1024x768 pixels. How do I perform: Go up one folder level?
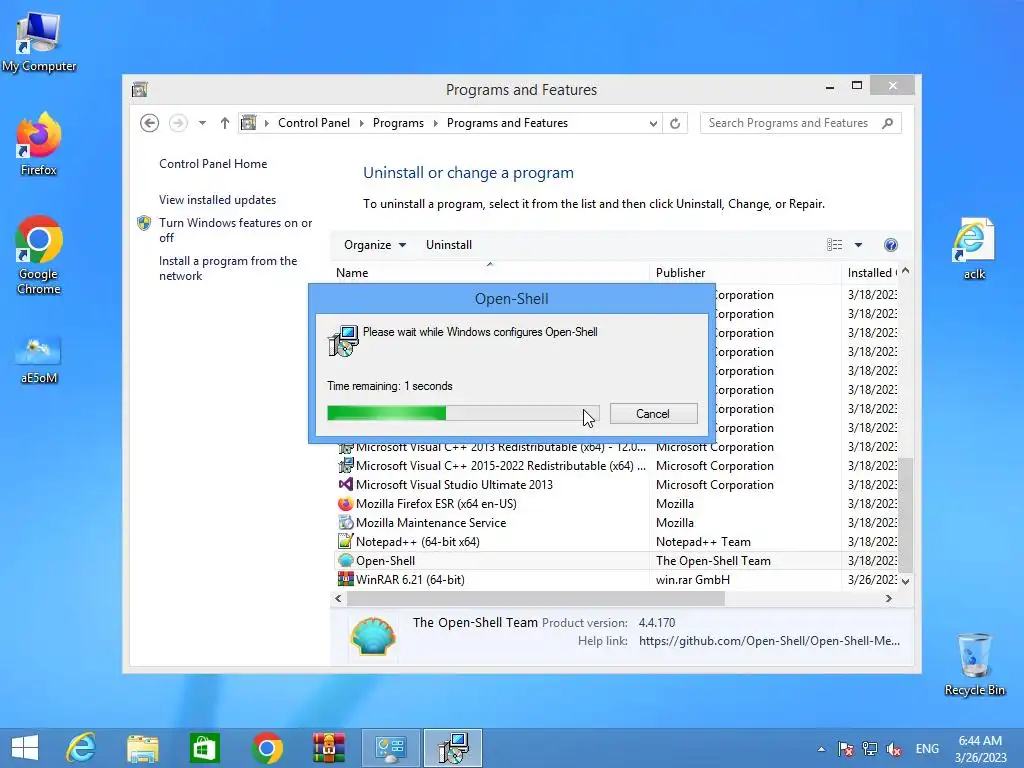225,123
